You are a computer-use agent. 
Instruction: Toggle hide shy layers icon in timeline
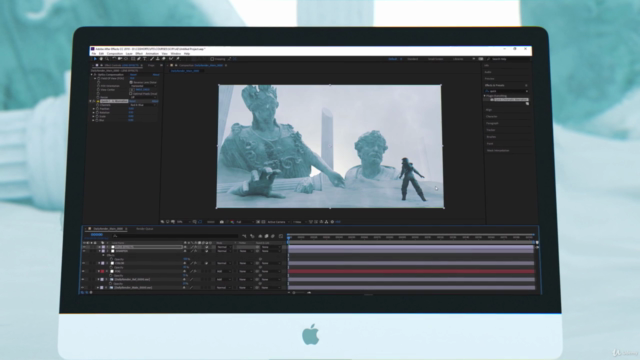(x=260, y=236)
